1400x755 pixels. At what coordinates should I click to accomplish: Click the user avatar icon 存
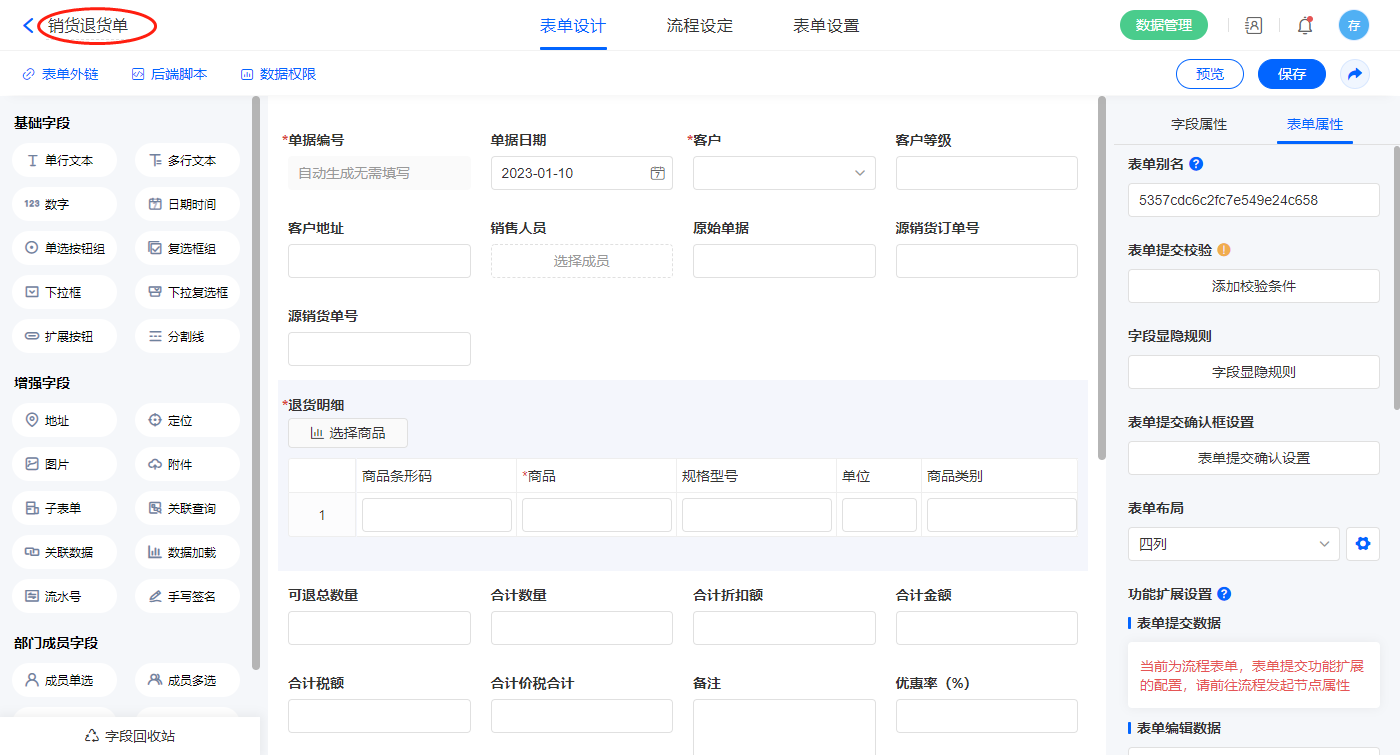coord(1353,26)
